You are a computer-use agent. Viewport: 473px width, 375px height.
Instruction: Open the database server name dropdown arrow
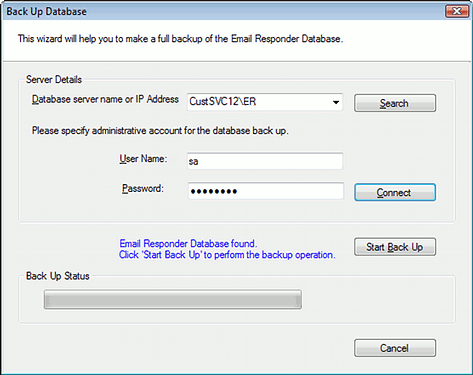pyautogui.click(x=336, y=102)
